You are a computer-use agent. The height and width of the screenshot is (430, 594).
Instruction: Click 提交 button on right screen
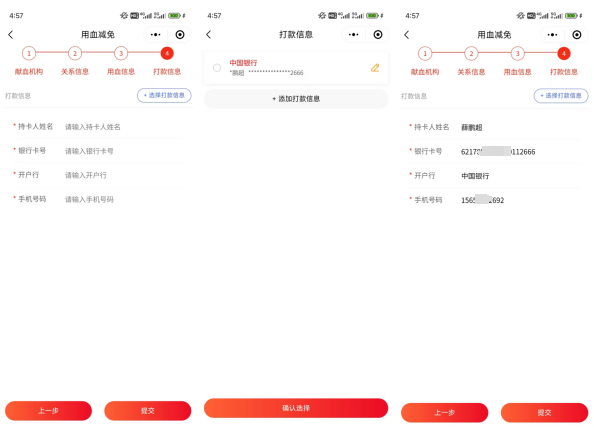[x=544, y=413]
